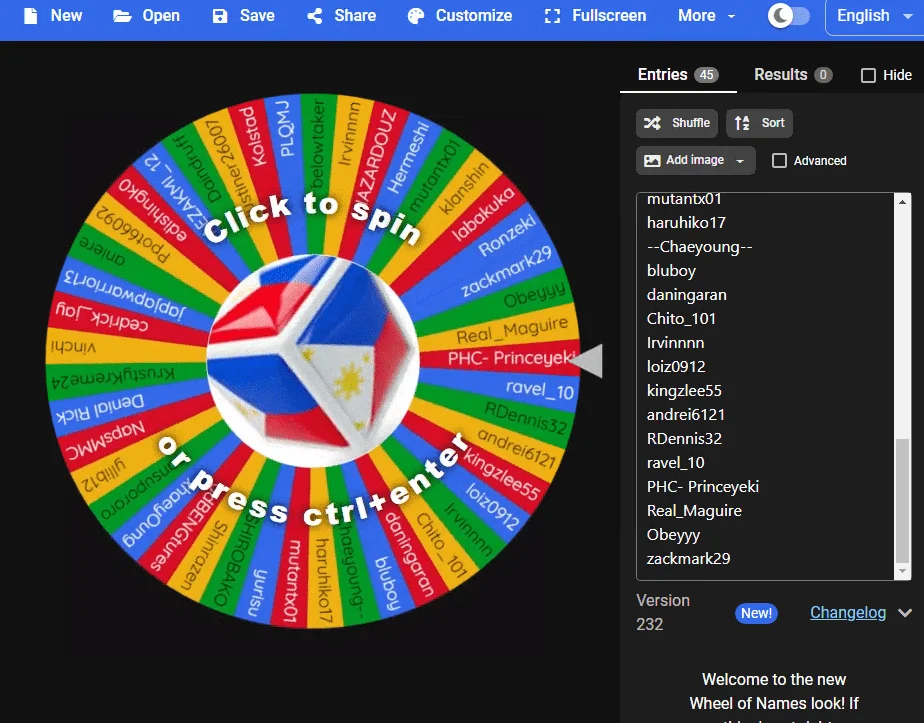This screenshot has width=924, height=723.
Task: Click the Irvinnnn entry in list
Action: coord(675,343)
